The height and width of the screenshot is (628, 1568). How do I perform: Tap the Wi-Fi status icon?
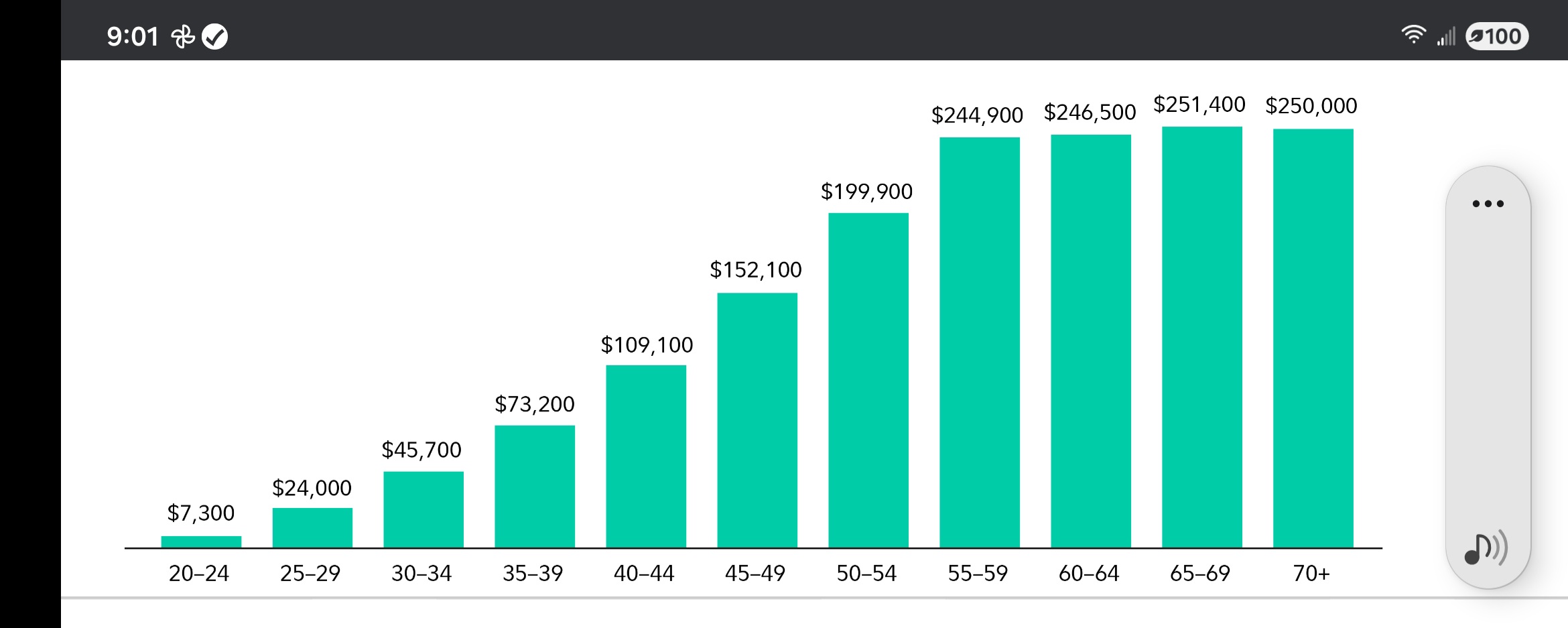point(1413,35)
